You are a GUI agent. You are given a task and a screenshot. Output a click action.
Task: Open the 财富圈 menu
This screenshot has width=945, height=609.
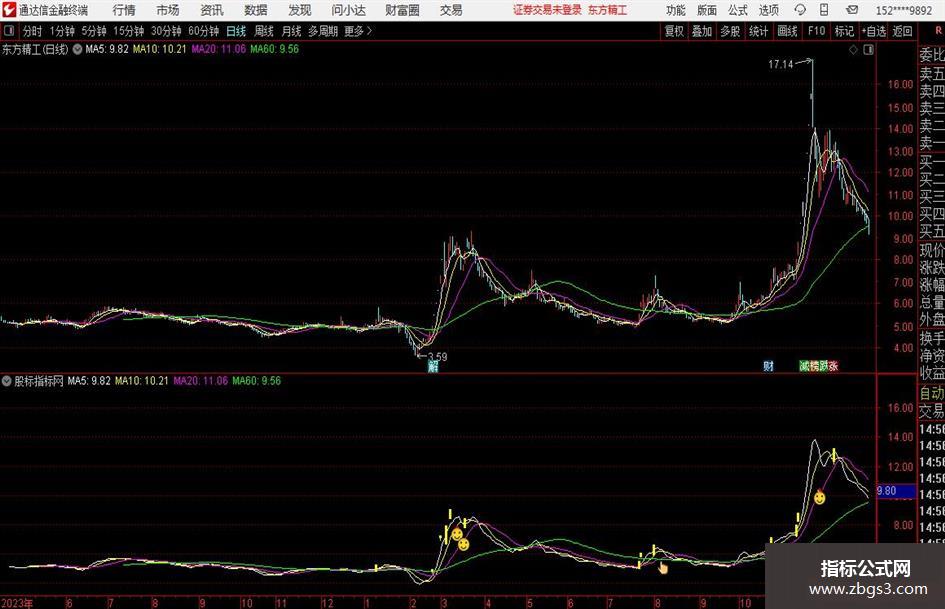pos(402,10)
